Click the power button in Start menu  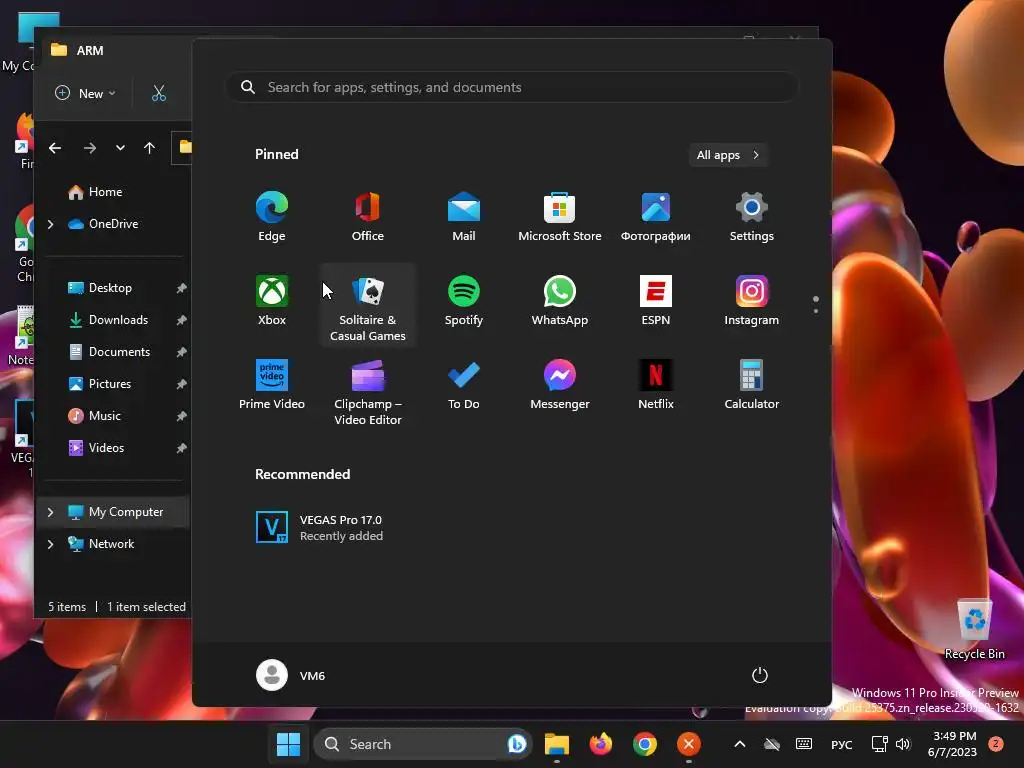point(760,675)
